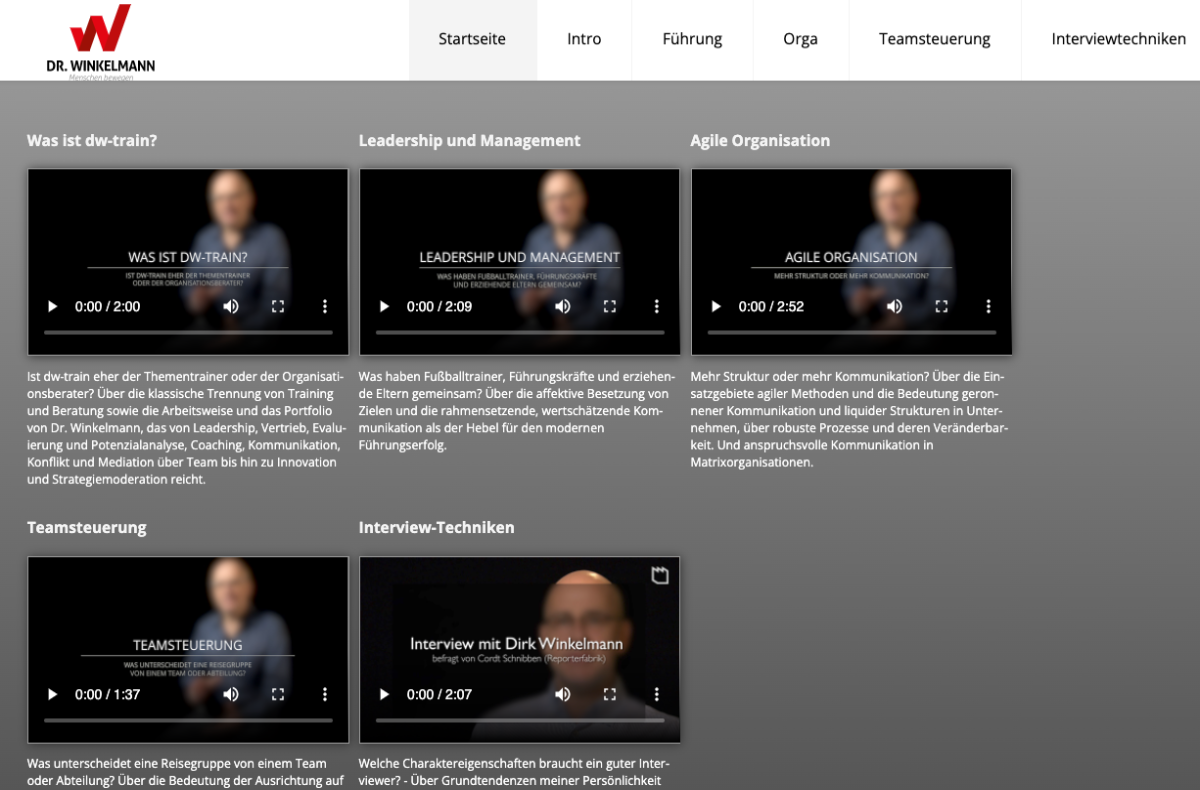Enter fullscreen on Agile Organisation video
The width and height of the screenshot is (1200, 790).
[x=941, y=307]
